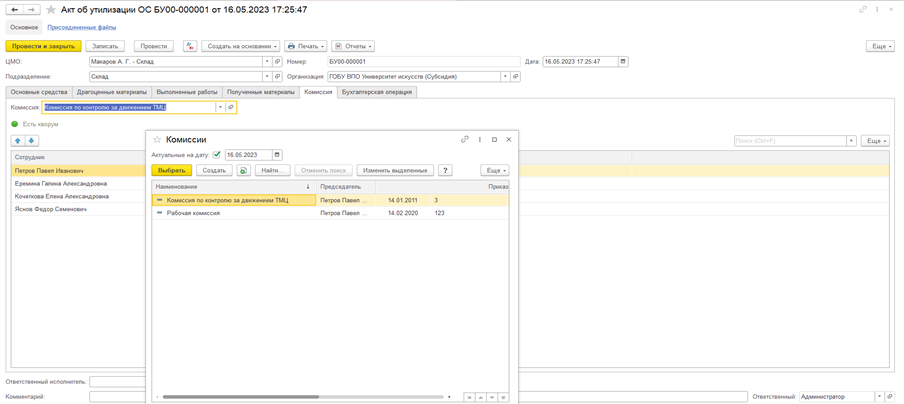904x404 pixels.
Task: Select employee Еремина Галина Александровна
Action: coord(61,183)
